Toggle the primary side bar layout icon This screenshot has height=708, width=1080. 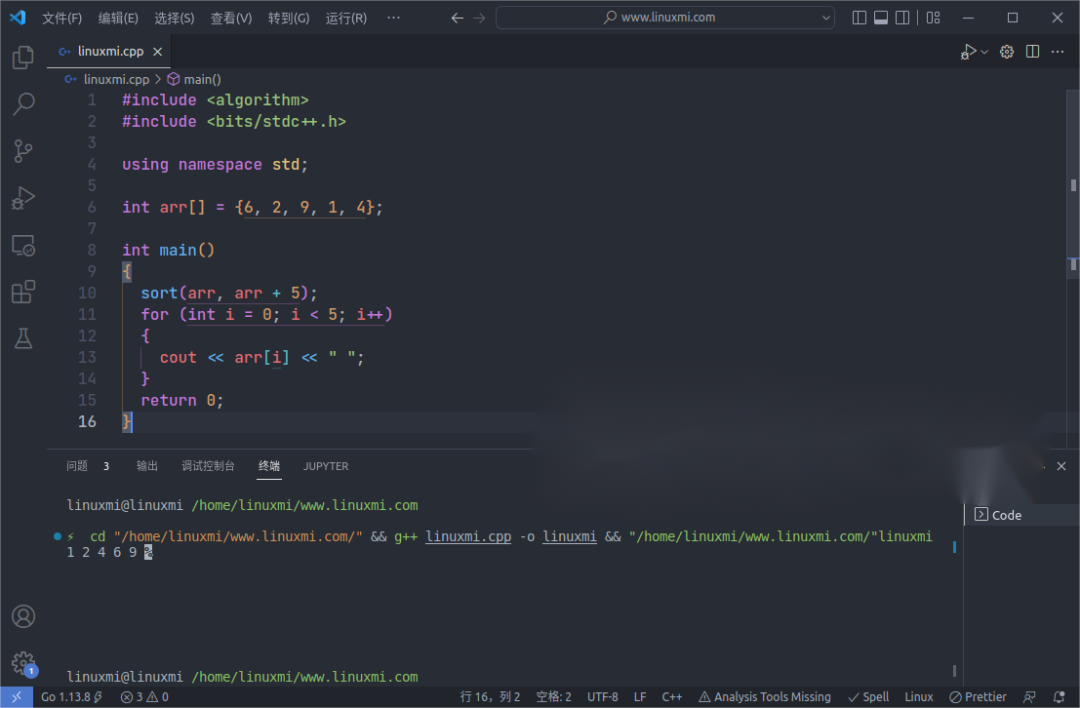(859, 18)
